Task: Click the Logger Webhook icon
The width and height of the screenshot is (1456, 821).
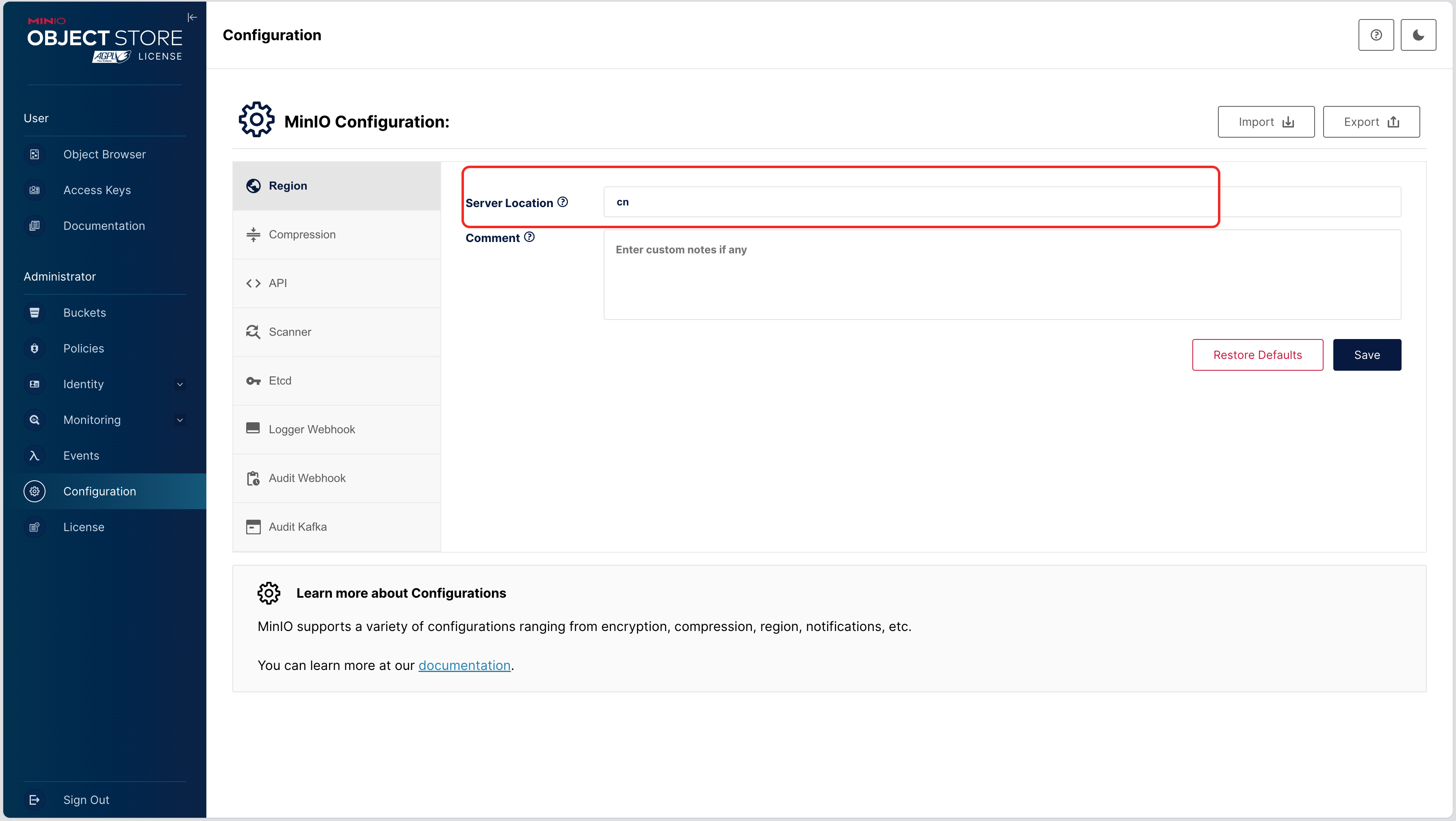Action: pos(253,428)
